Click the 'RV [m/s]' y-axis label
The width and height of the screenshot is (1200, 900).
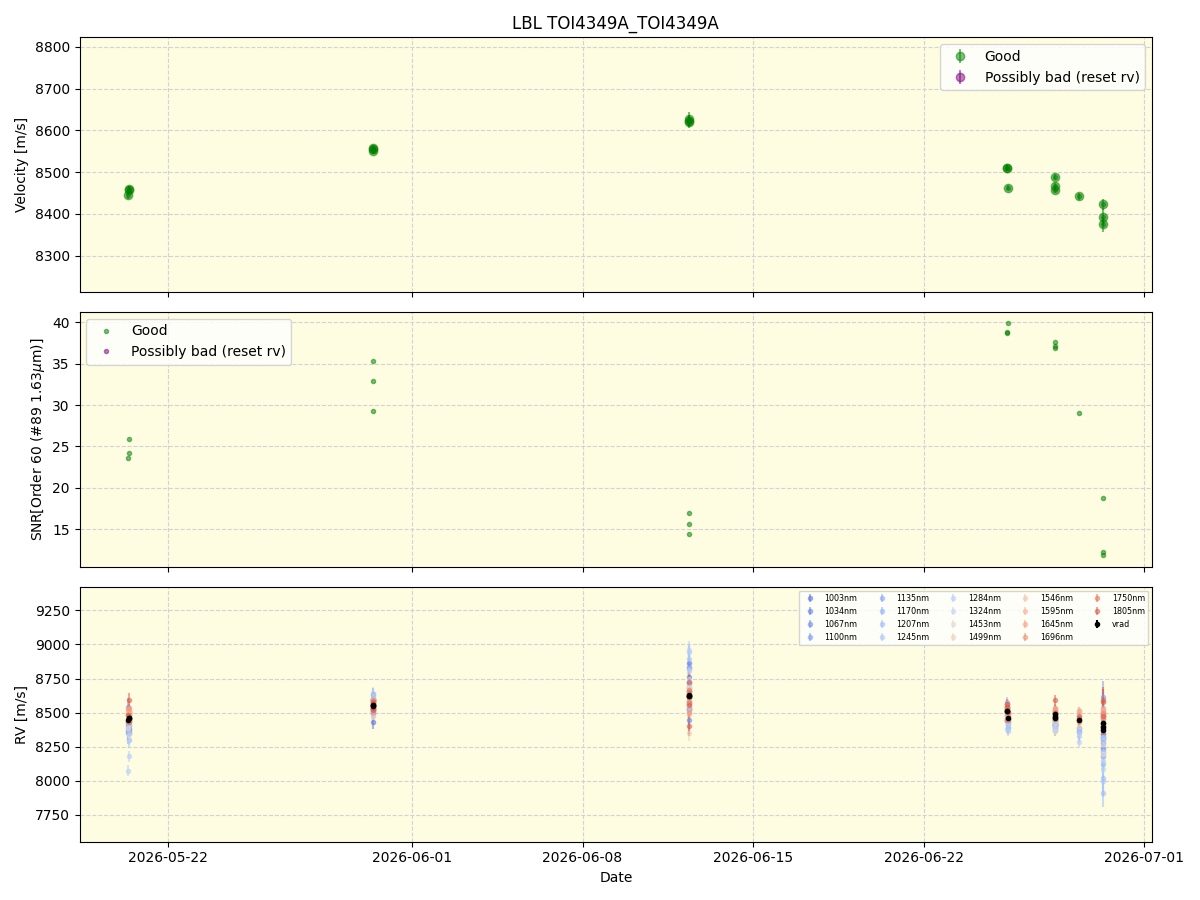pyautogui.click(x=21, y=714)
